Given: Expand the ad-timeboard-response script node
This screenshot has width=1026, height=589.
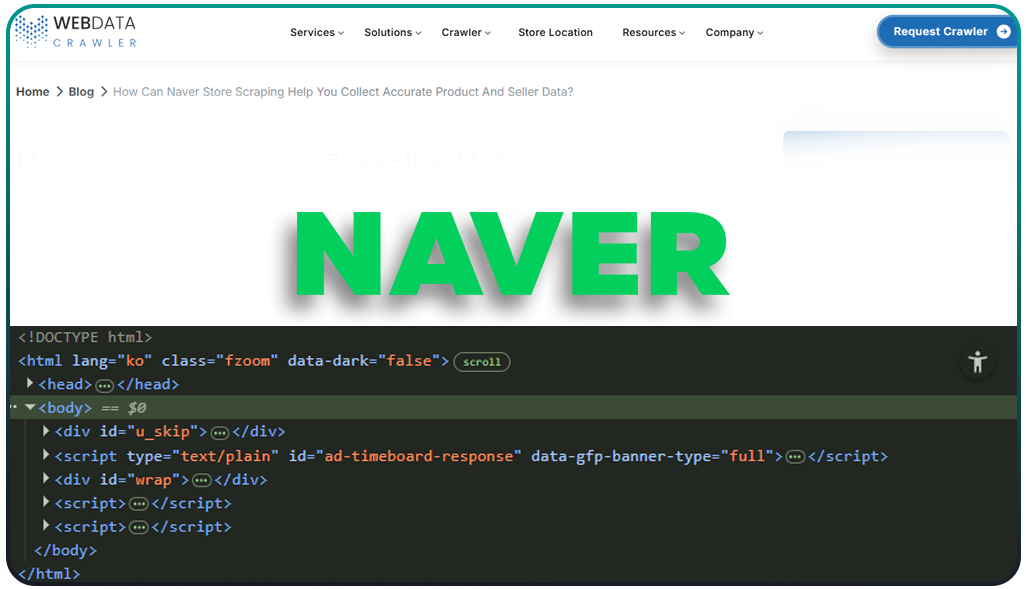Looking at the screenshot, I should pyautogui.click(x=45, y=455).
